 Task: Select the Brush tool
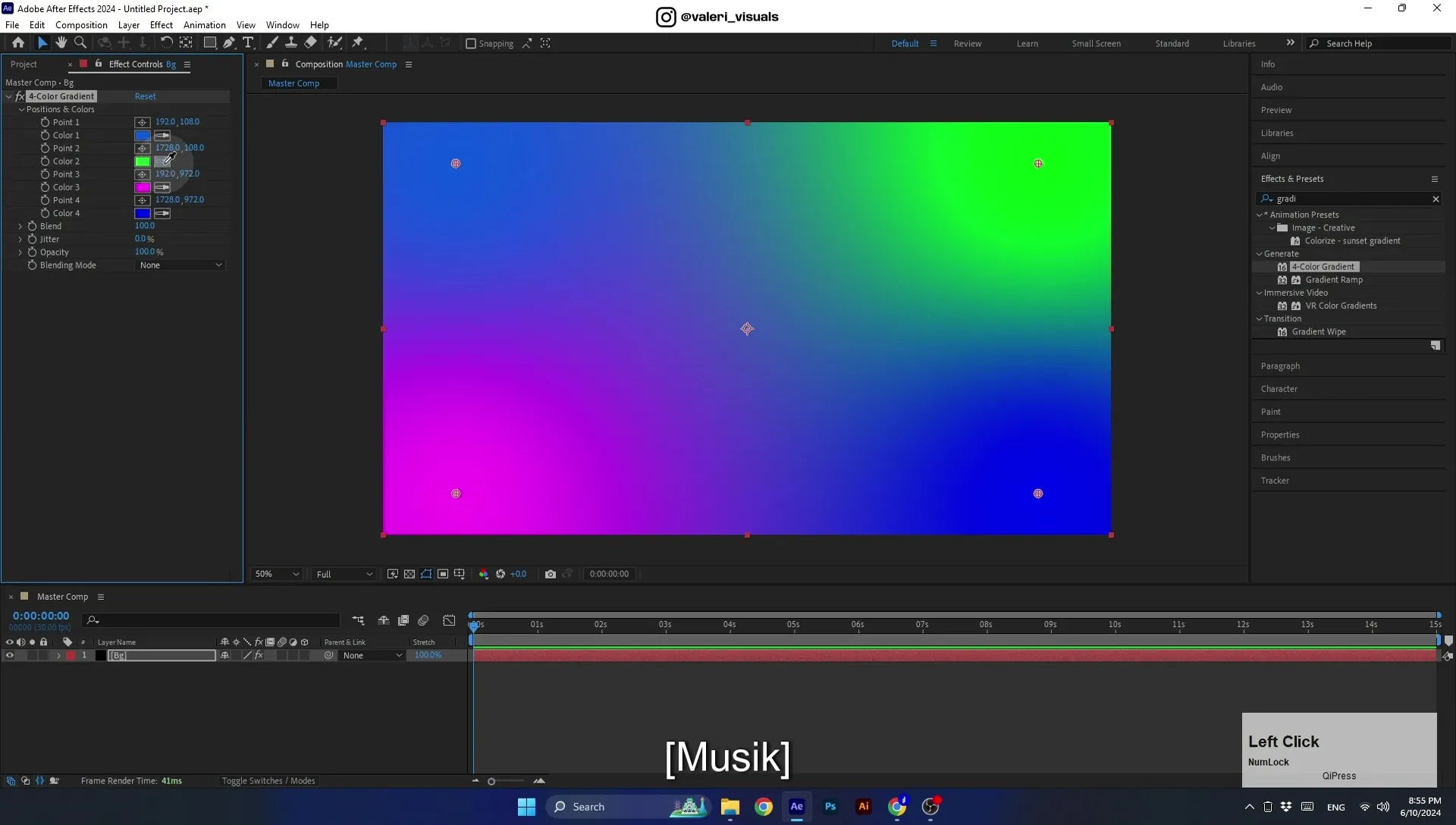[272, 43]
